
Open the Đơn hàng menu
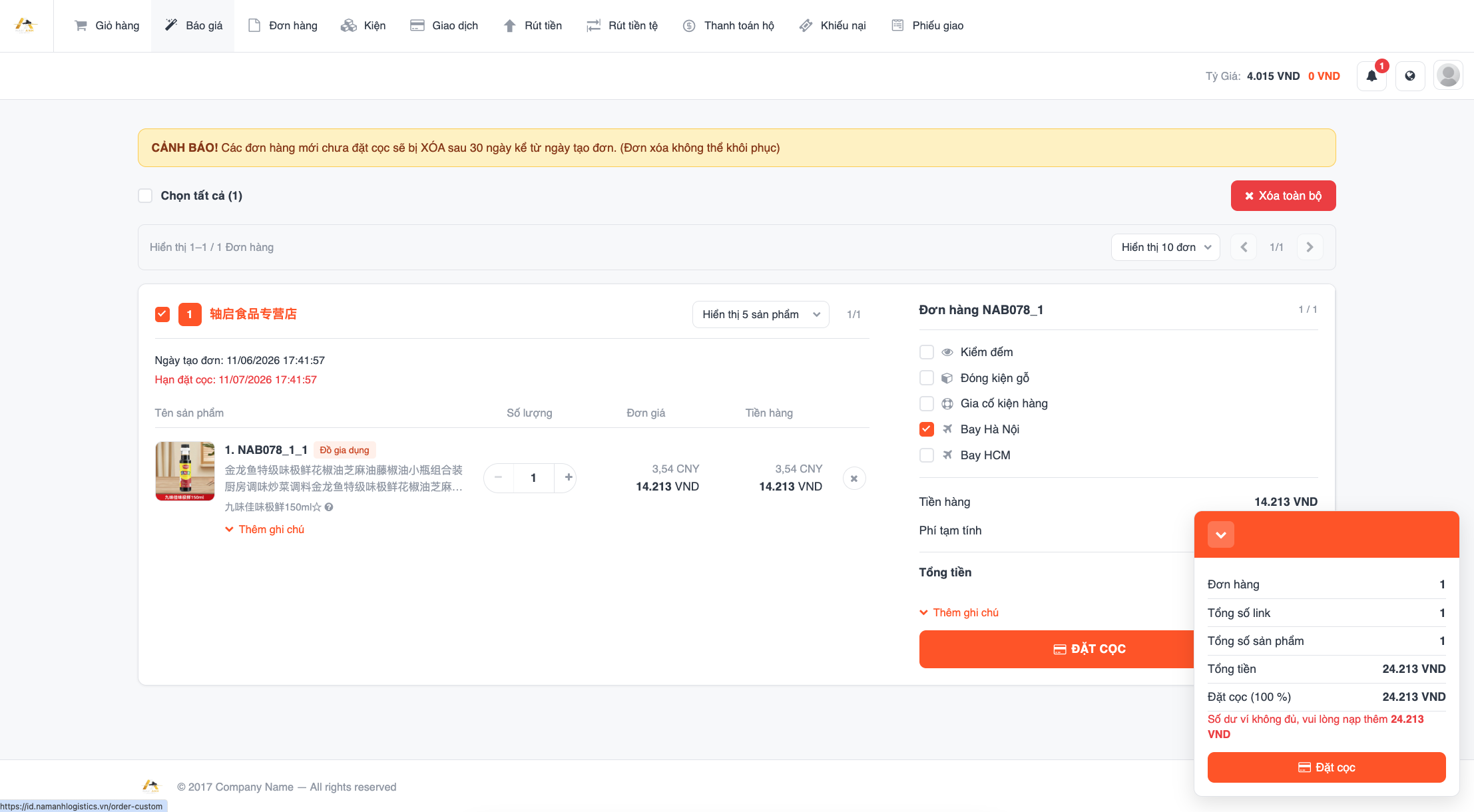[283, 25]
